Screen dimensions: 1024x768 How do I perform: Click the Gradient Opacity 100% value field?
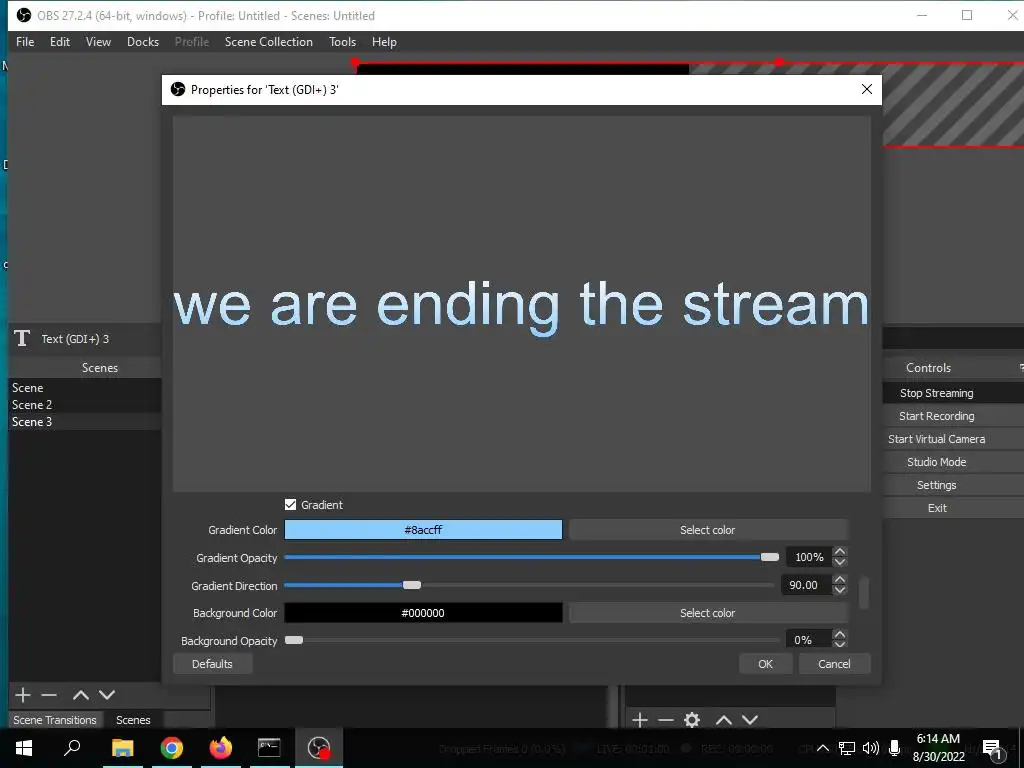(809, 557)
